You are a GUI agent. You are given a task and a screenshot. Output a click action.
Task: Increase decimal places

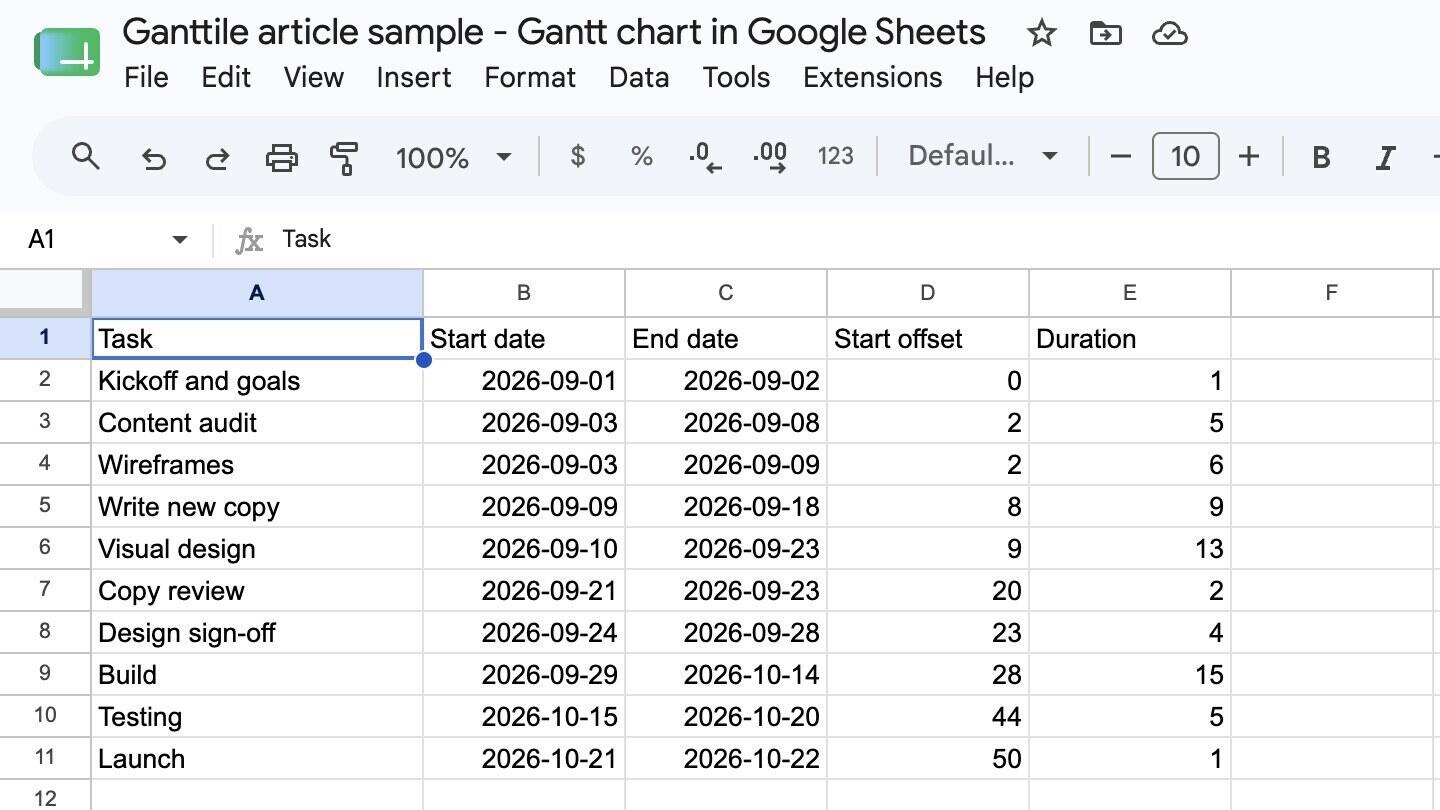[x=770, y=157]
